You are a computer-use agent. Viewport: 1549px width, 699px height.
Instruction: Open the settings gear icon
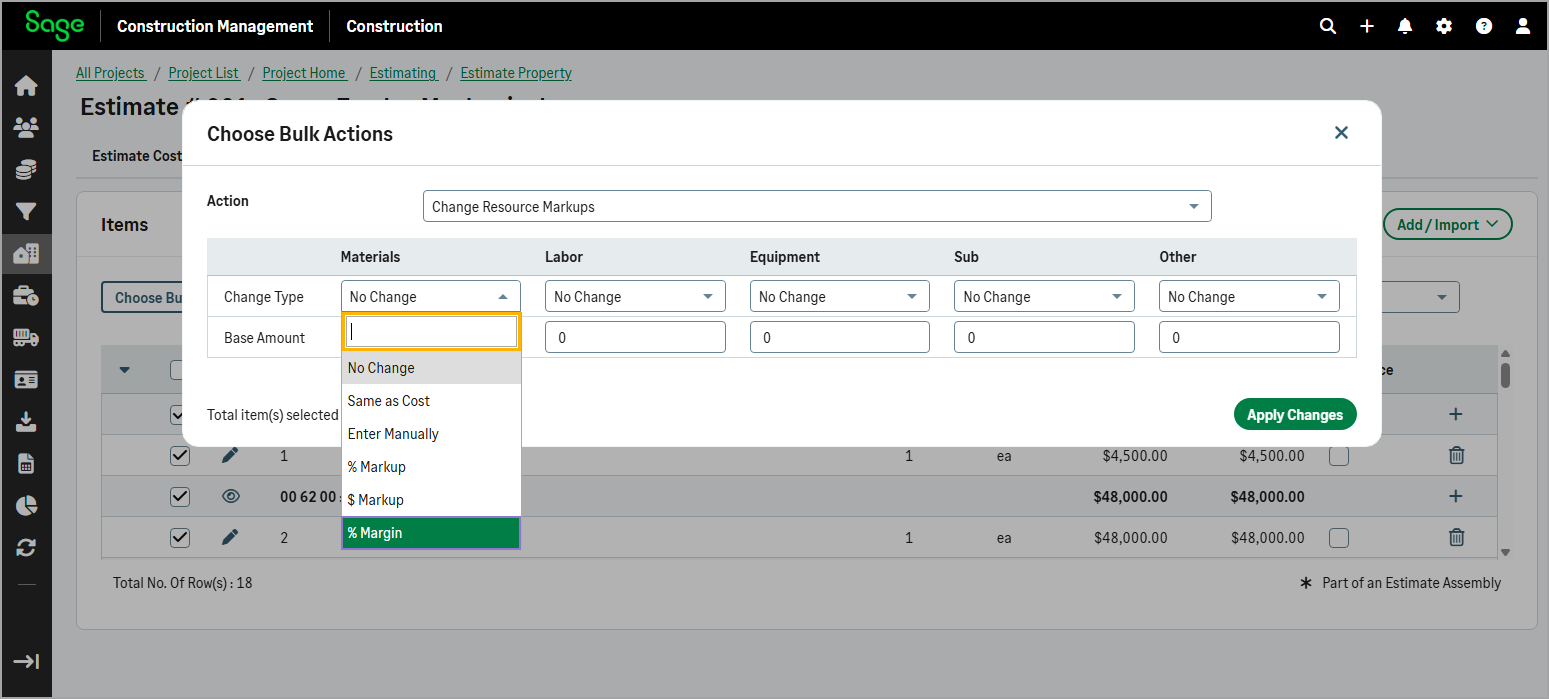pos(1444,26)
